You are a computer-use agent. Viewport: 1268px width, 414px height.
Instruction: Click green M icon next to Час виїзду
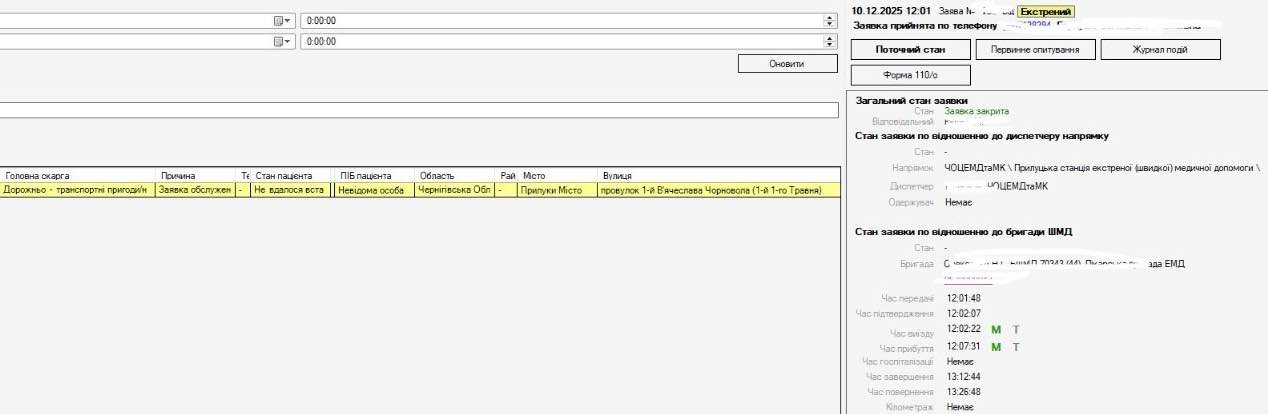tap(996, 330)
